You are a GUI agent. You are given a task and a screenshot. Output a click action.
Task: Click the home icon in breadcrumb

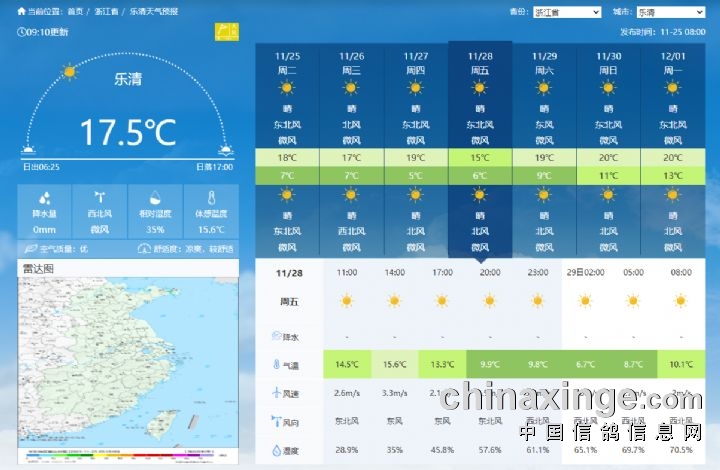pos(22,12)
